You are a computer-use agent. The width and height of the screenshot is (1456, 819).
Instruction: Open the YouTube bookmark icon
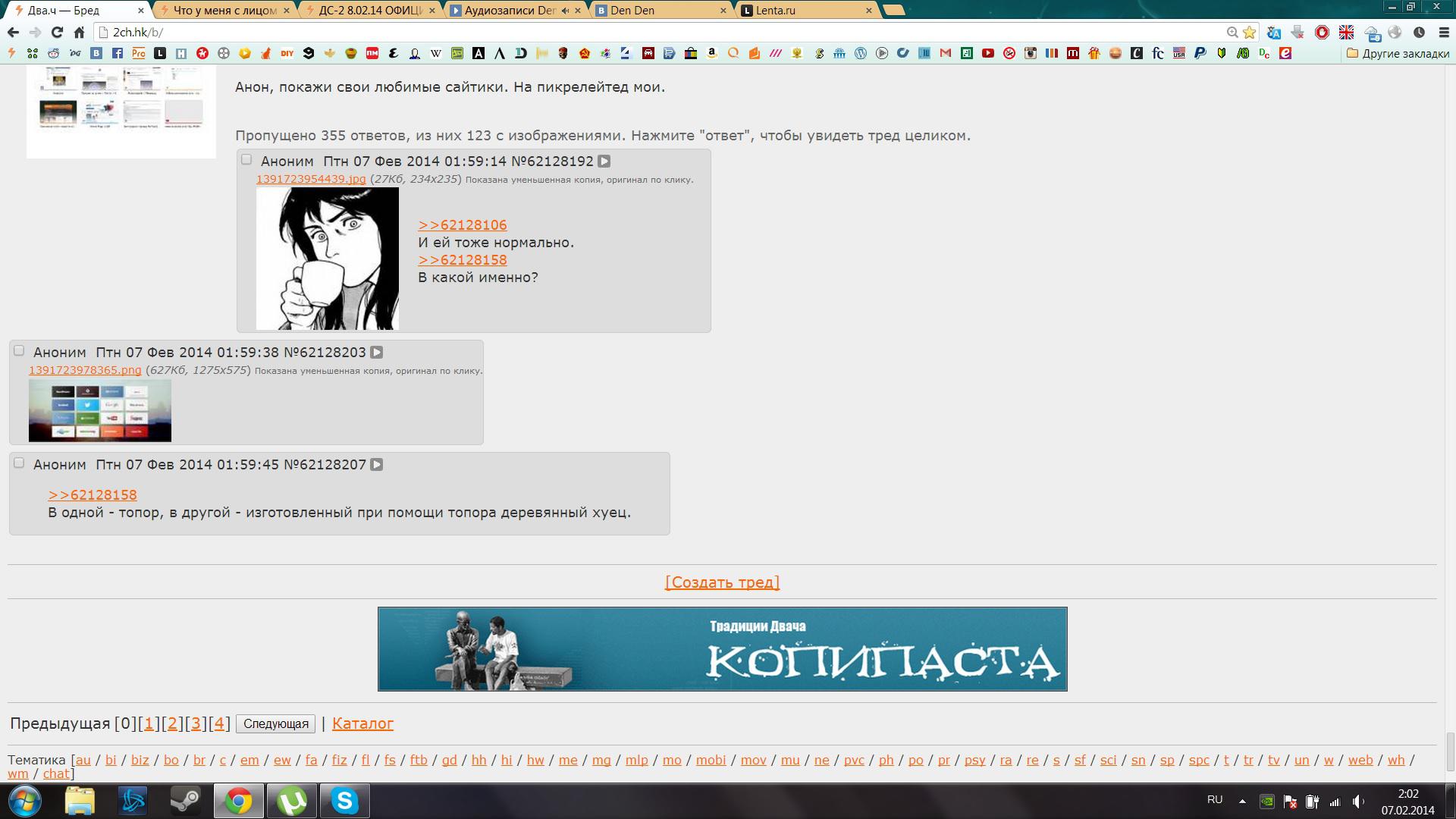(x=987, y=53)
